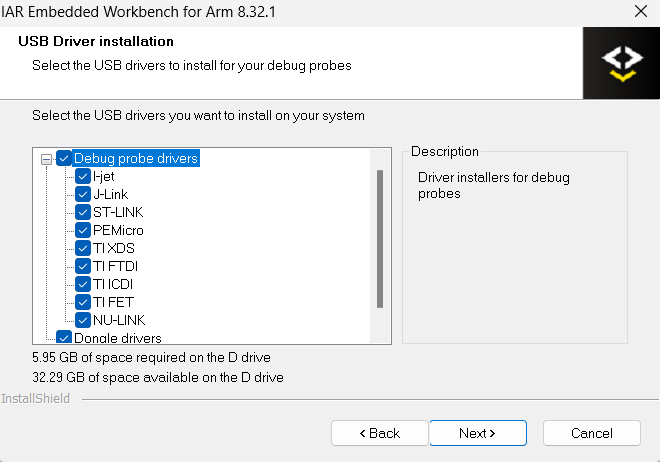Collapse the Debug probe drivers tree node
660x462 pixels.
point(46,159)
